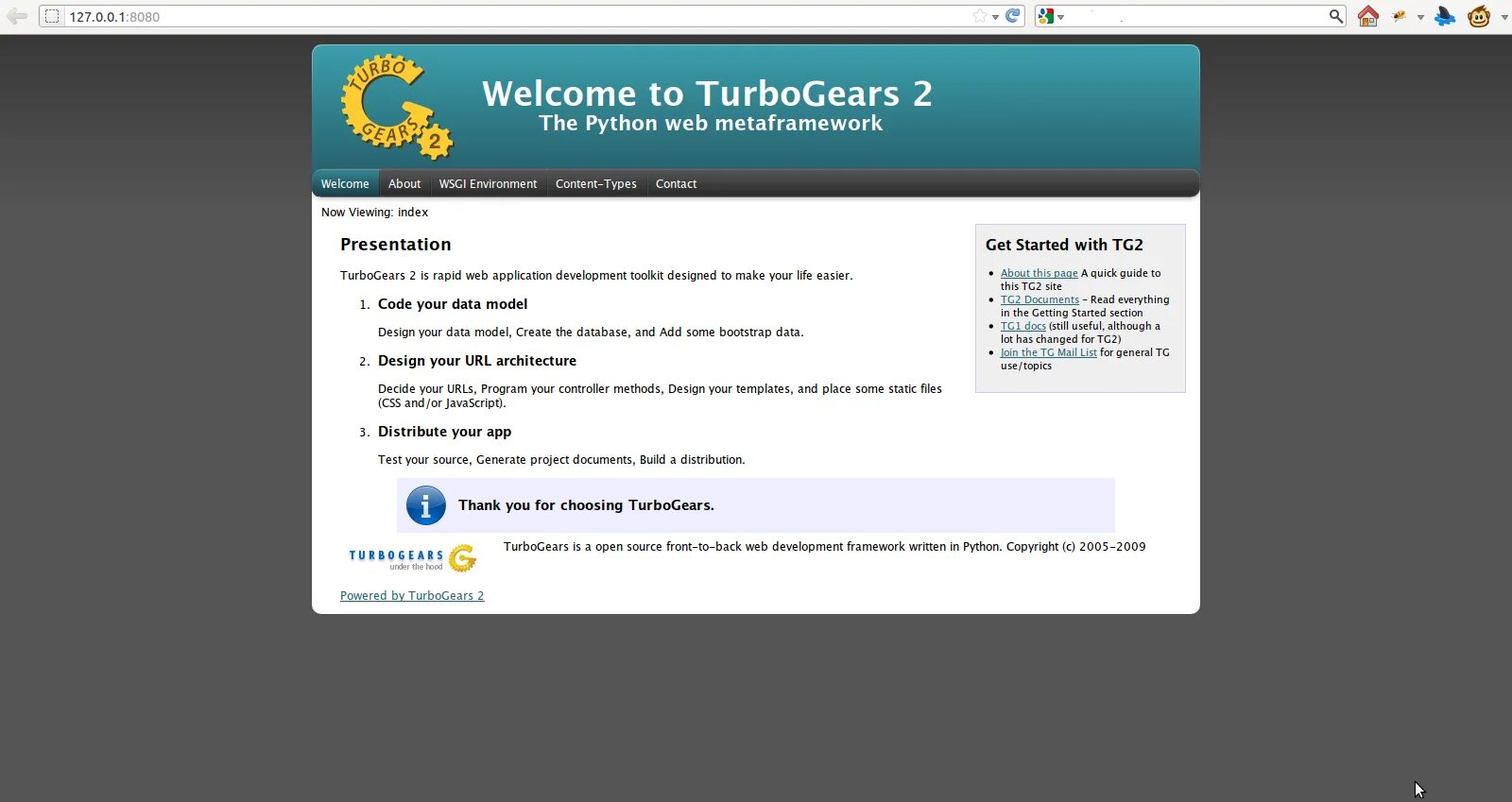Select the Welcome navigation tab

tap(345, 183)
